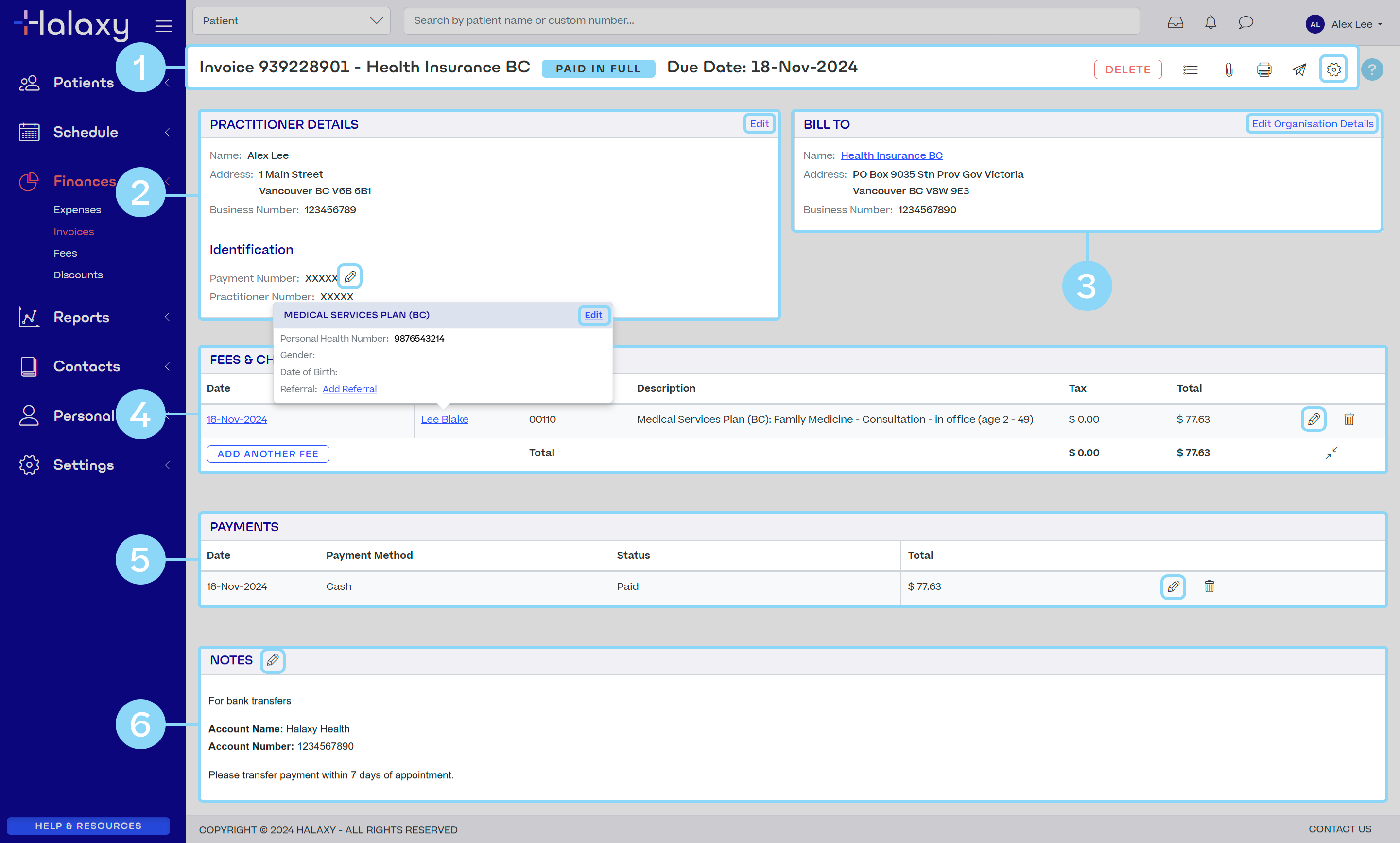Open the help question mark icon
Image resolution: width=1400 pixels, height=843 pixels.
tap(1372, 69)
